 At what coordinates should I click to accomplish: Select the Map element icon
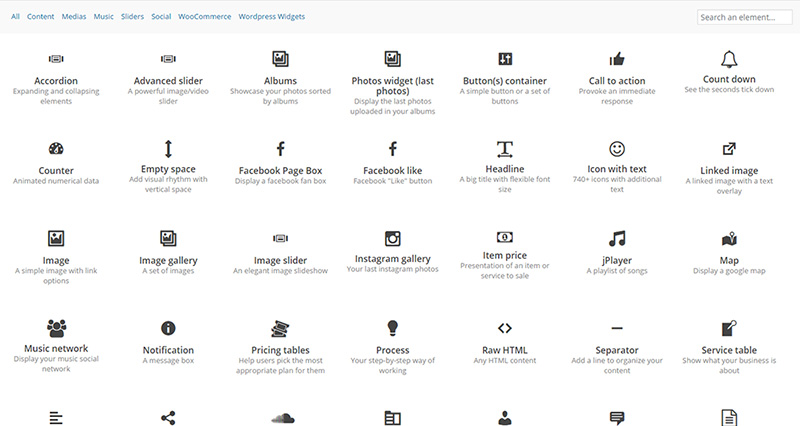coord(728,238)
